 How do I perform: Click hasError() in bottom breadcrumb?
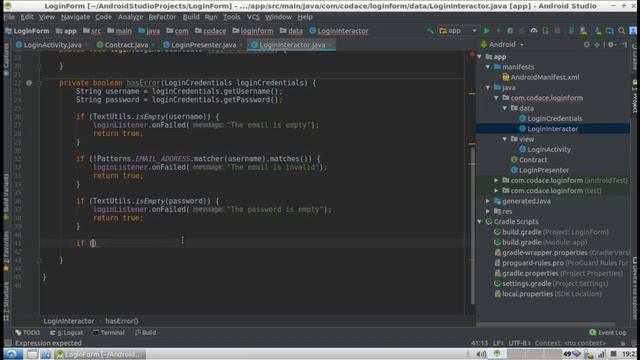(122, 321)
